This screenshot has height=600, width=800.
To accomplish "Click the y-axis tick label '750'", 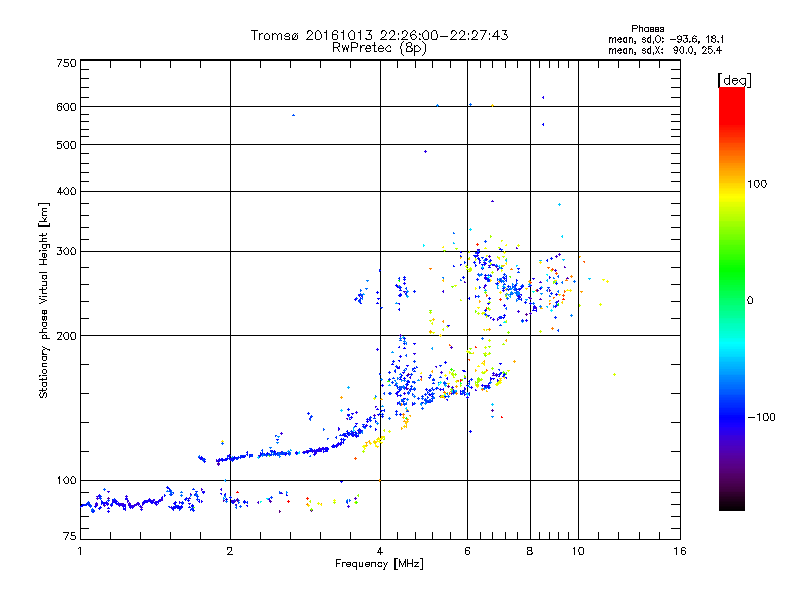I will (66, 63).
